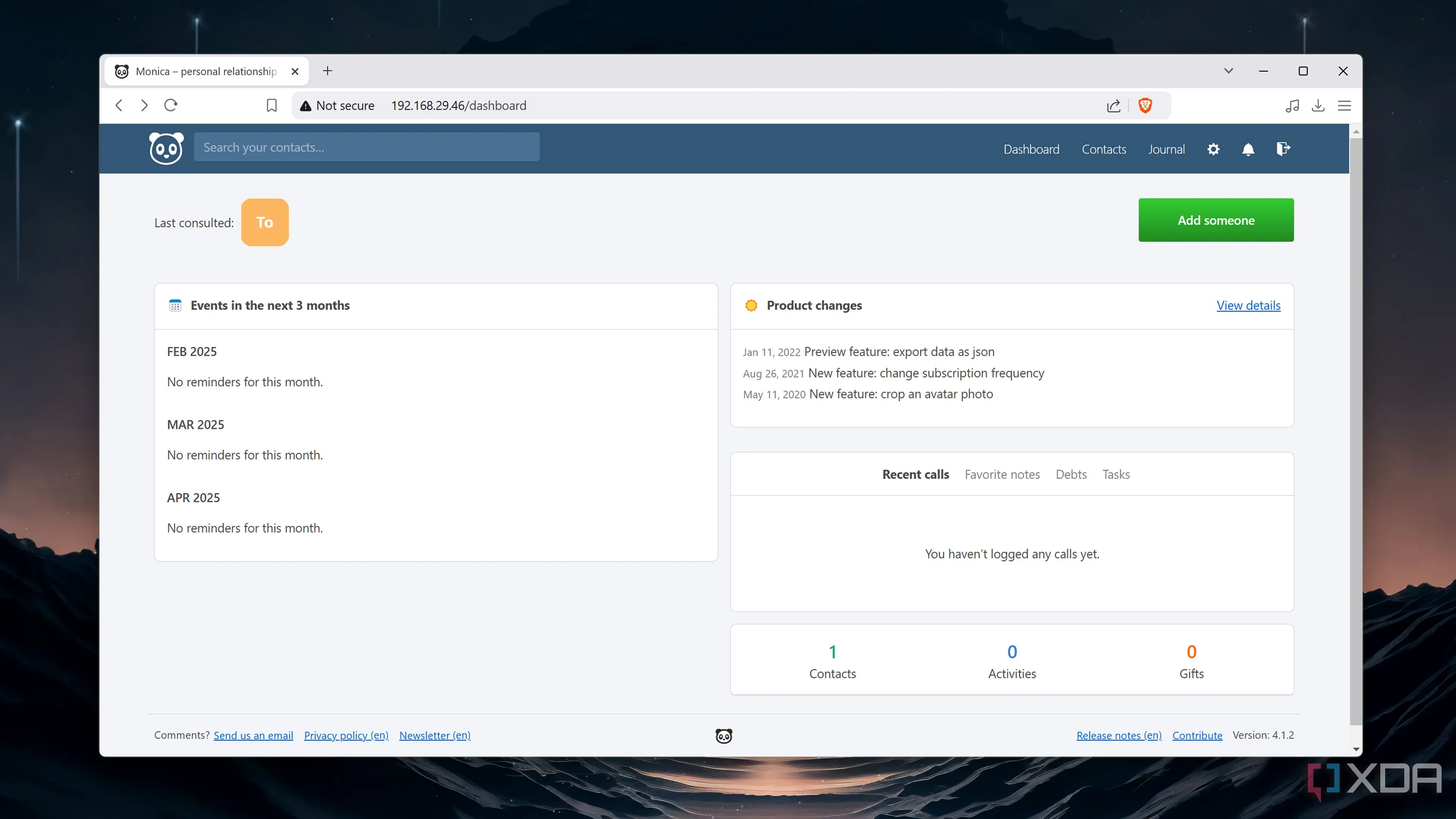Open the Dashboard nav item

(x=1031, y=149)
